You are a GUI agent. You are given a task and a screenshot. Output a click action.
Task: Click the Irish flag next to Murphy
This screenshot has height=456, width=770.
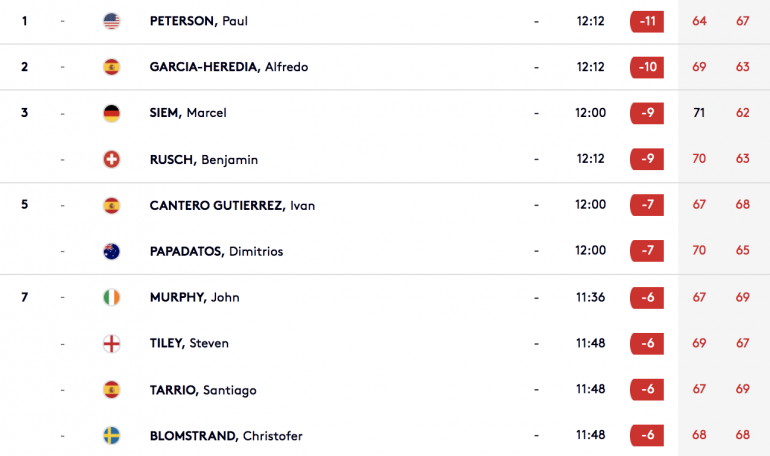click(x=111, y=297)
